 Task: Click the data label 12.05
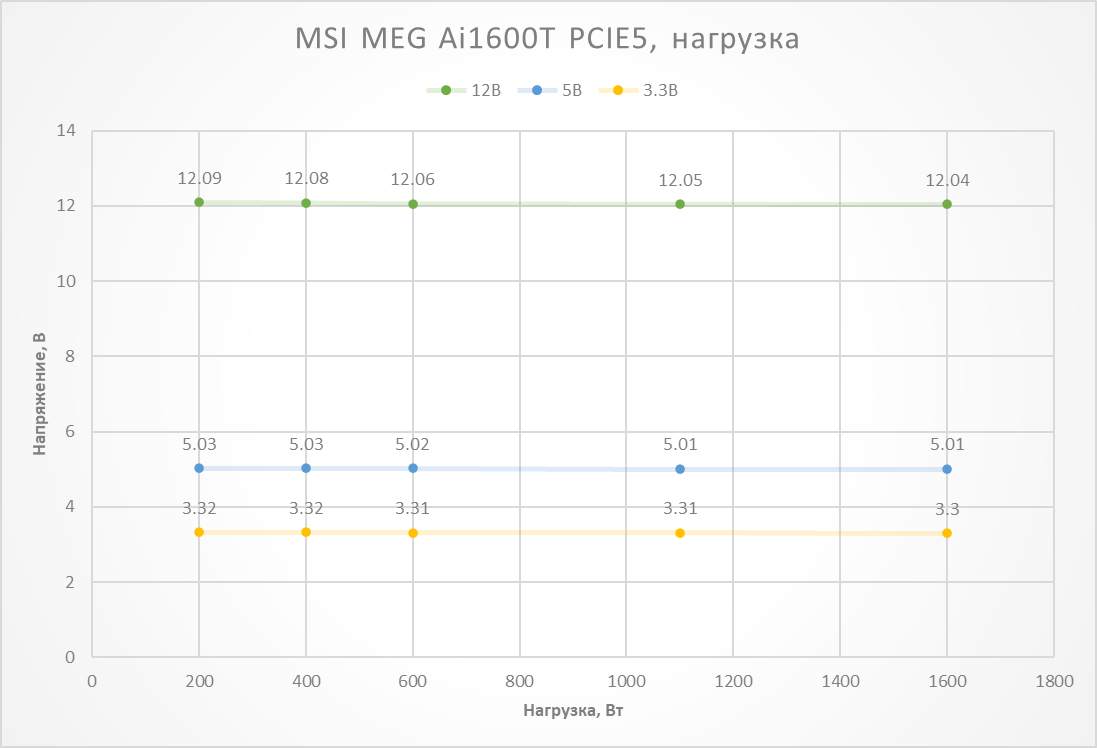point(680,181)
